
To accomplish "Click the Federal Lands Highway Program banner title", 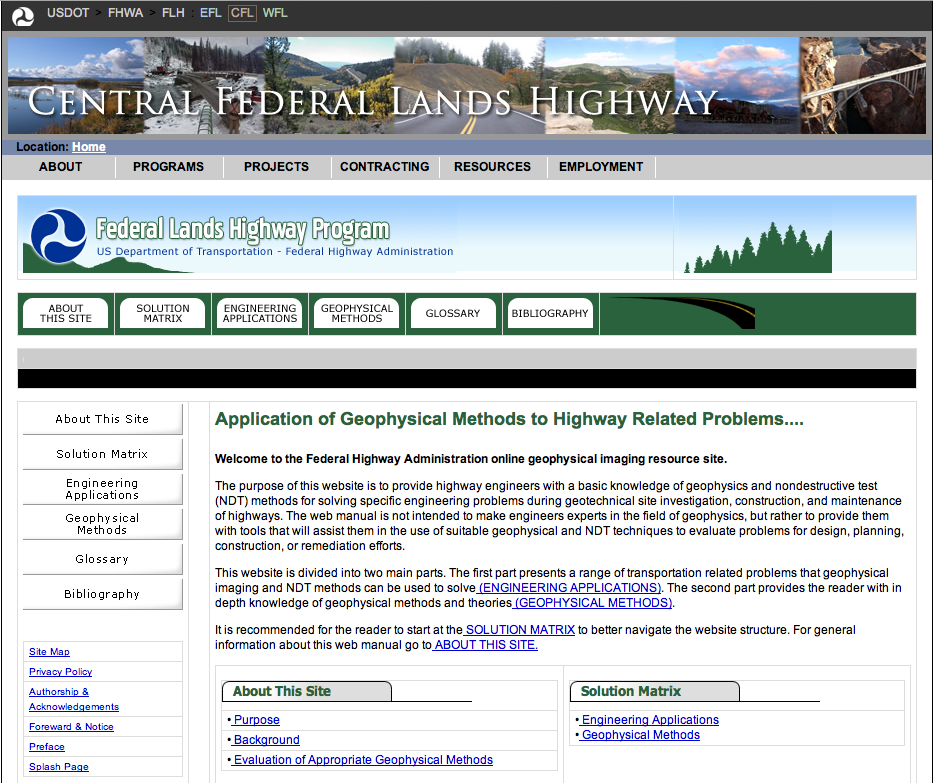I will click(x=243, y=229).
